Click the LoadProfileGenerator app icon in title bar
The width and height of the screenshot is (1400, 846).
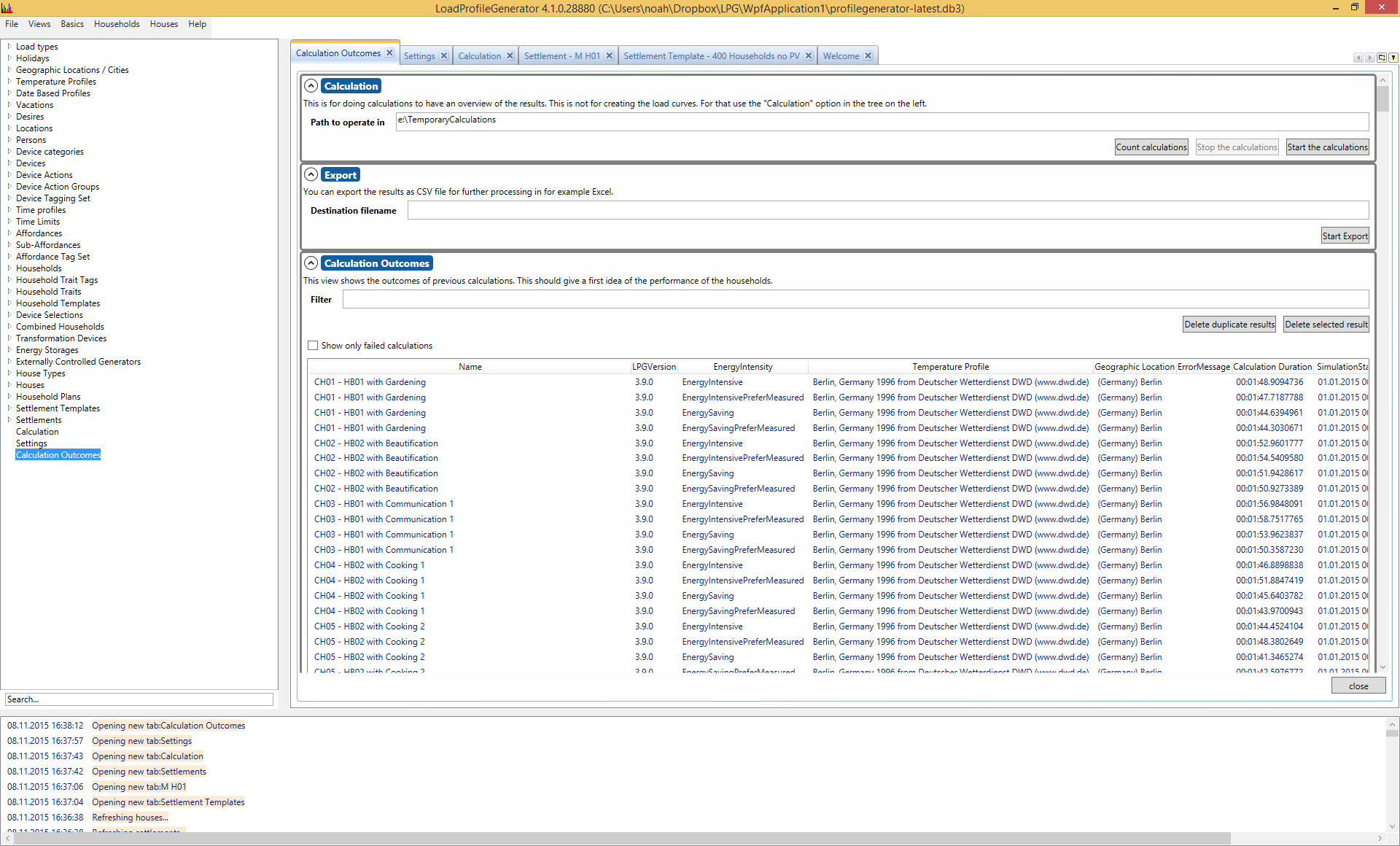[x=7, y=8]
